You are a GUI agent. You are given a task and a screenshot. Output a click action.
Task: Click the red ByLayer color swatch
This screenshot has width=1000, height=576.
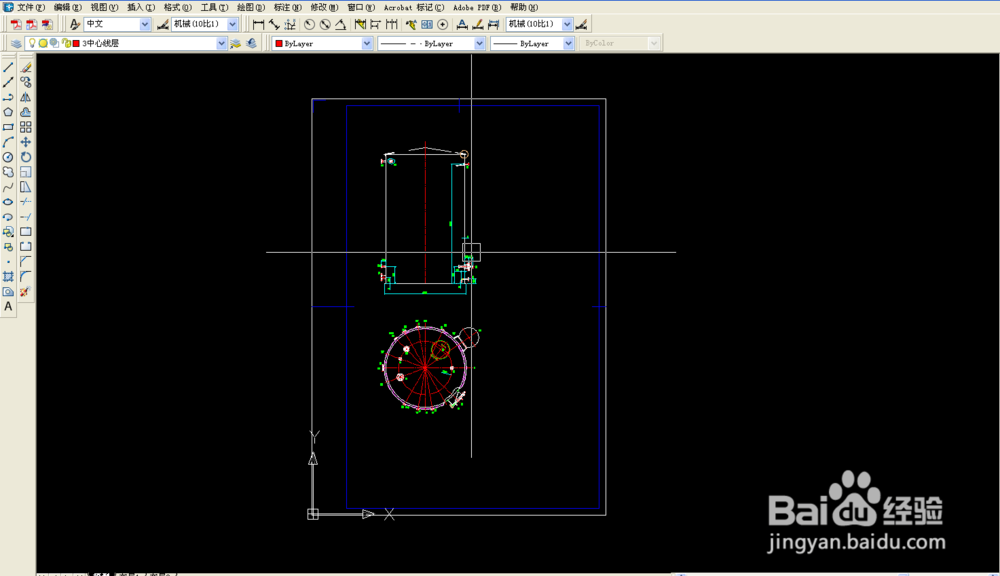[x=279, y=43]
